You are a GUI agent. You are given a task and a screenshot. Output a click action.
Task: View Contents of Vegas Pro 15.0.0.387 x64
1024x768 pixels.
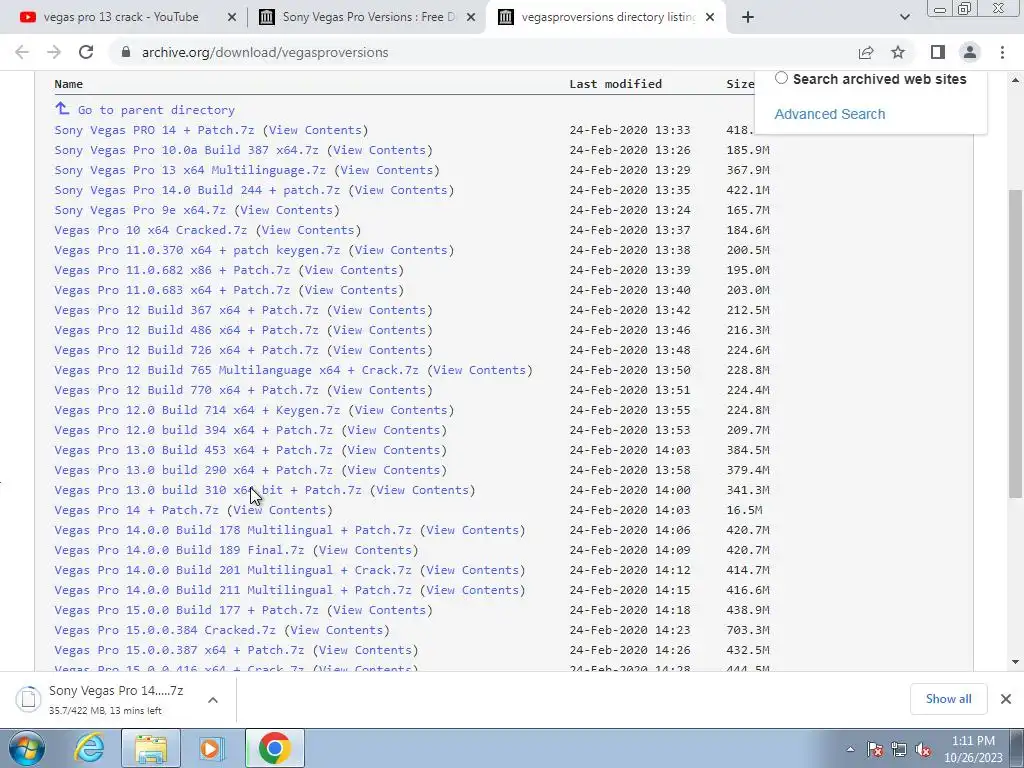(365, 650)
